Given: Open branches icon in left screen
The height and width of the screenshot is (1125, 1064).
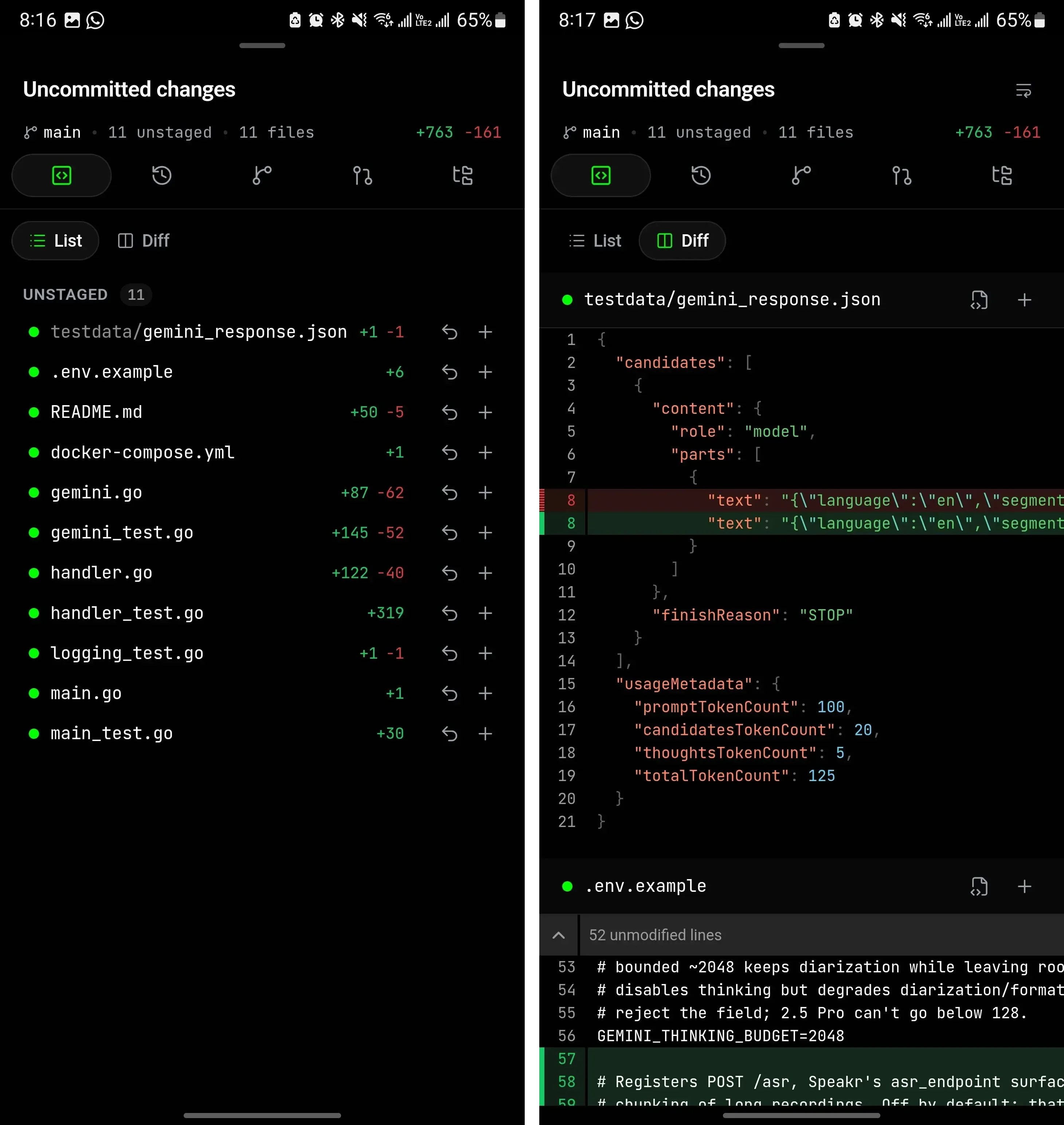Looking at the screenshot, I should point(262,175).
